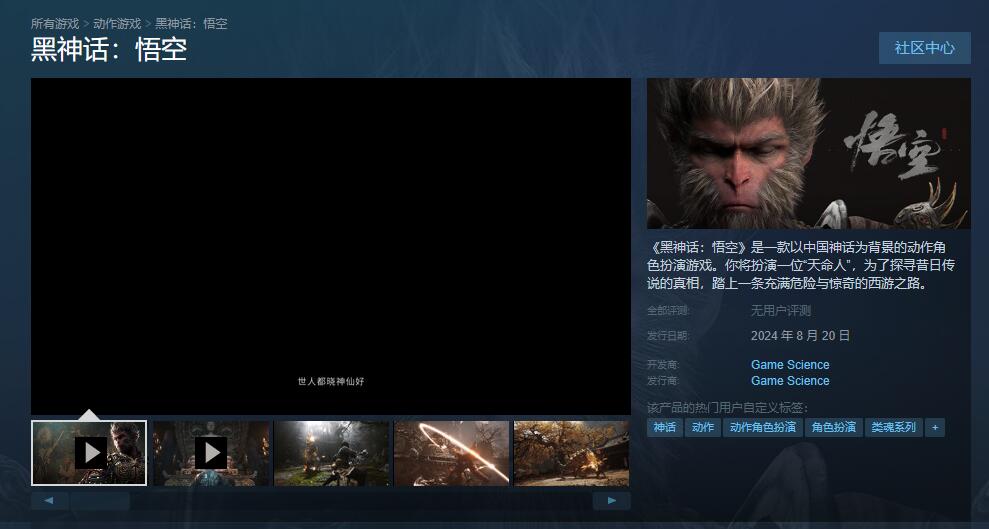
Task: Click the left arrow of thumbnail strip
Action: point(49,501)
